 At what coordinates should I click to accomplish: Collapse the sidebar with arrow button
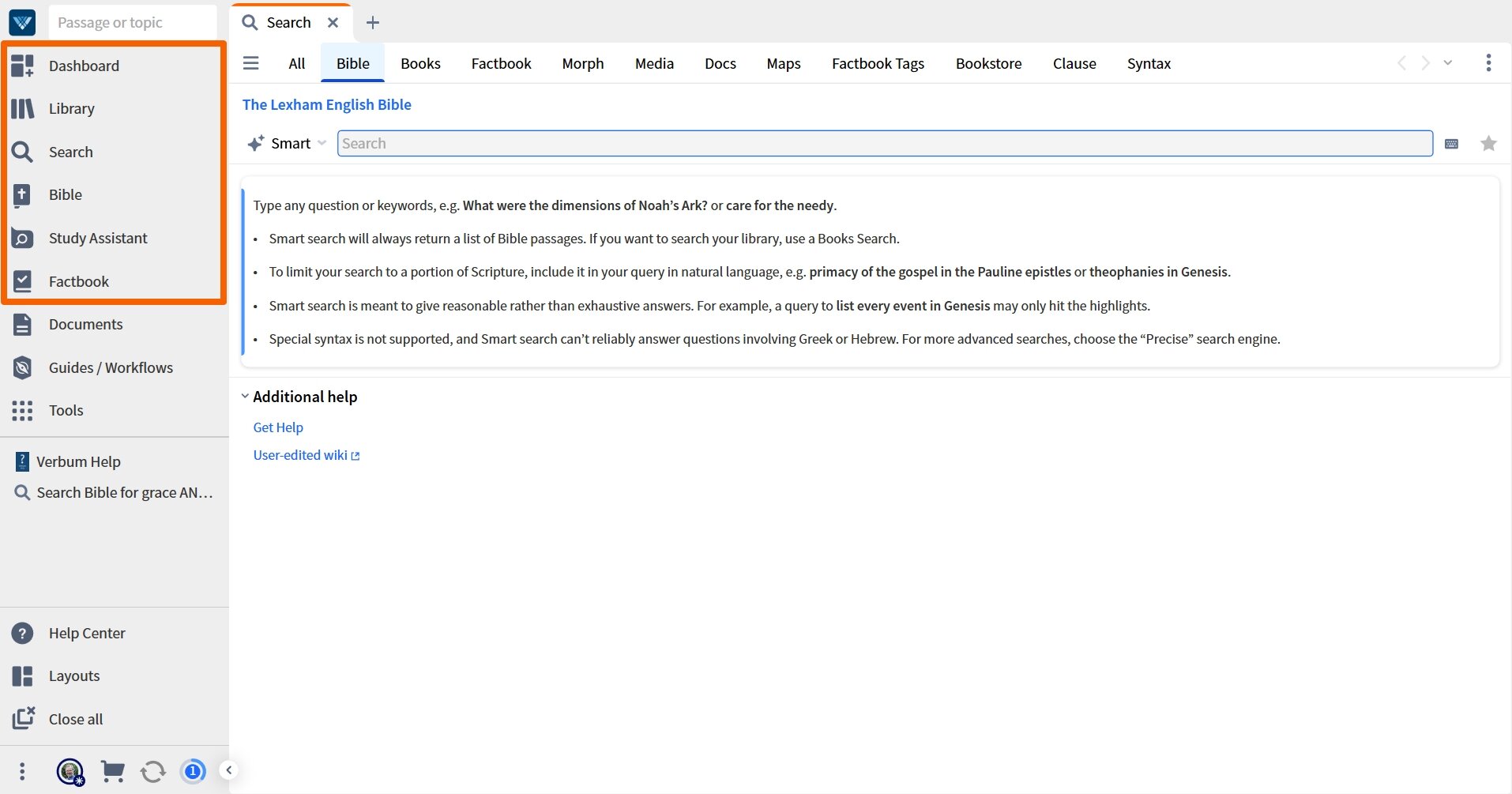[x=228, y=770]
